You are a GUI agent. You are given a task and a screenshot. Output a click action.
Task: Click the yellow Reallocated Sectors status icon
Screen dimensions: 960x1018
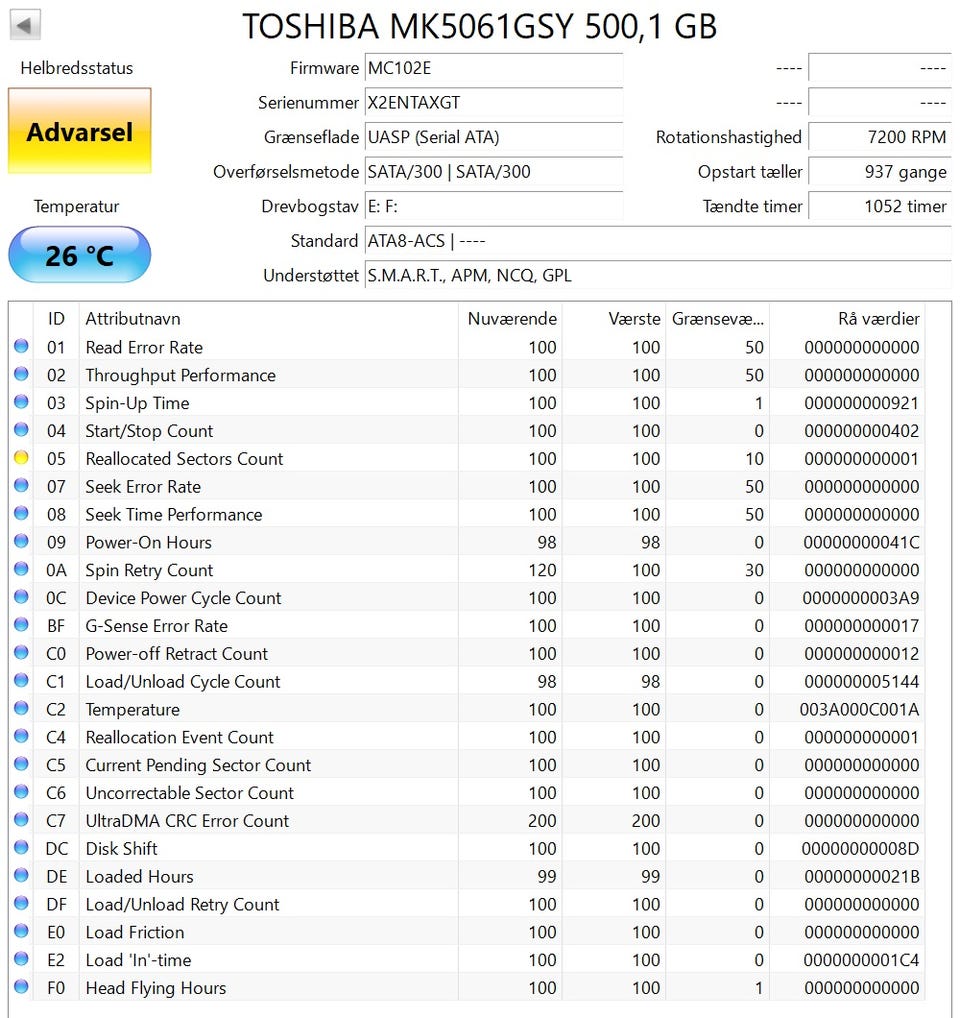[x=21, y=459]
